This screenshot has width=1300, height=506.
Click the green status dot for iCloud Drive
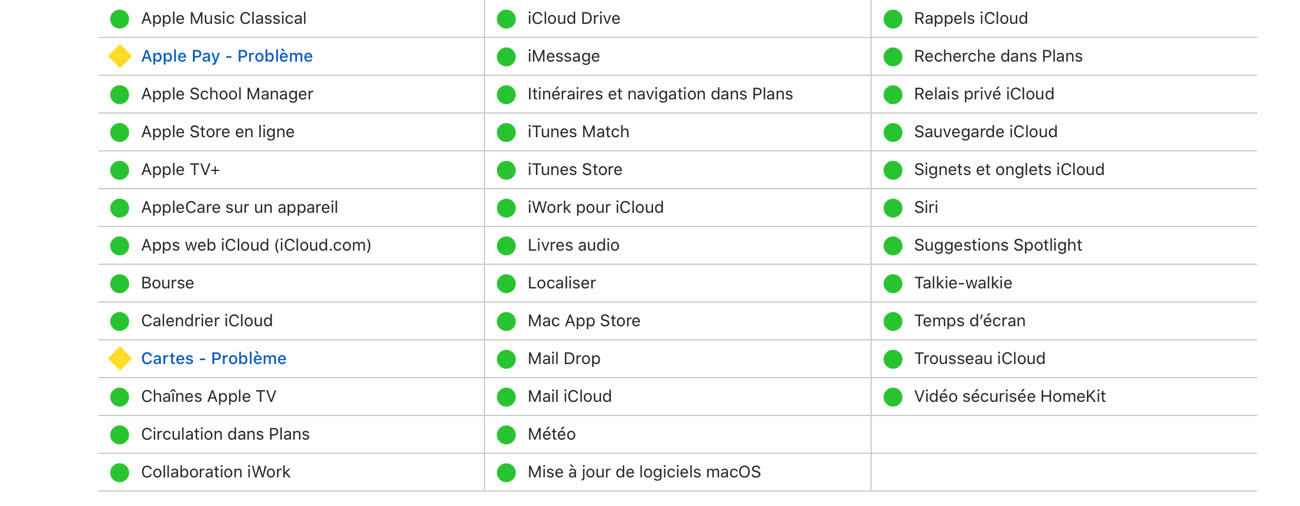506,19
